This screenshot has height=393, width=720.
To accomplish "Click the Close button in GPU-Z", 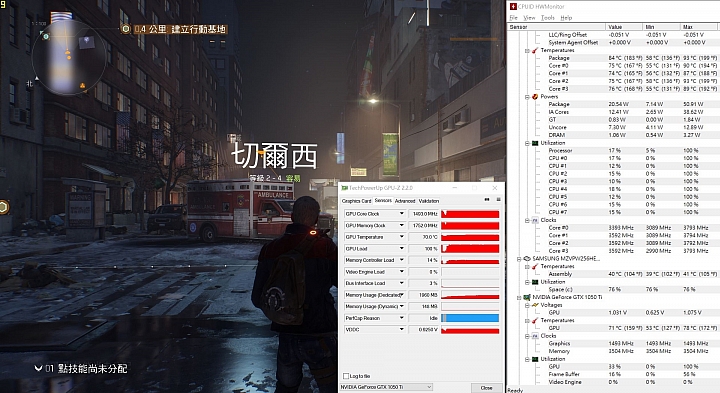I will [x=487, y=387].
